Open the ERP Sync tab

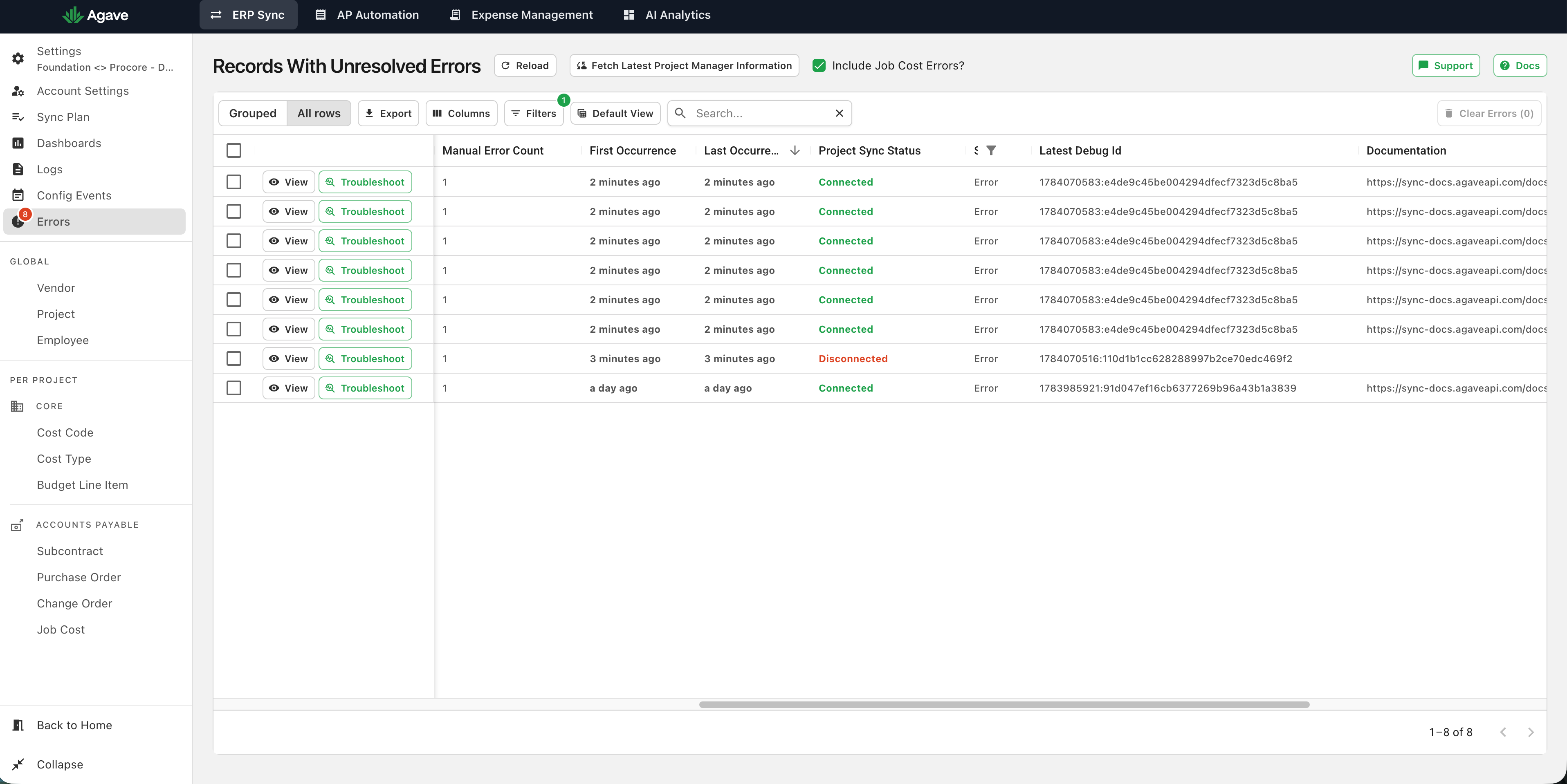click(248, 15)
